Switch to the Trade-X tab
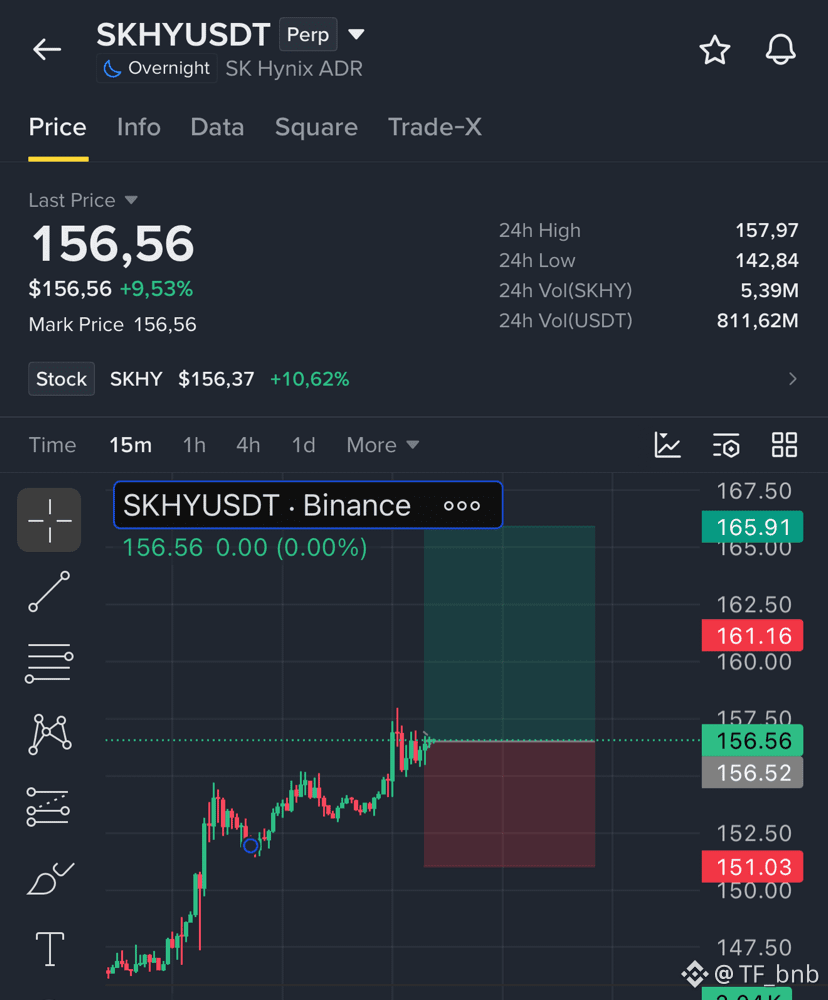The width and height of the screenshot is (828, 1000). [434, 127]
